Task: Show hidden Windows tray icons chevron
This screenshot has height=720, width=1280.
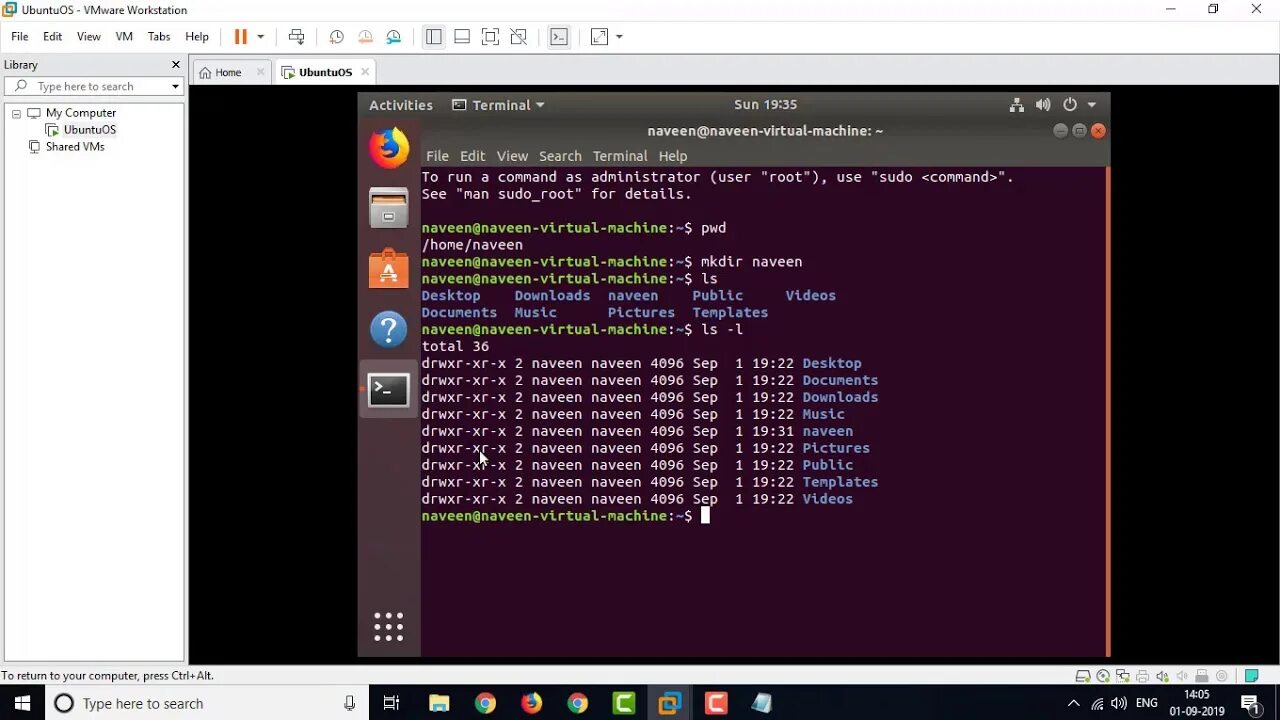Action: (1074, 703)
